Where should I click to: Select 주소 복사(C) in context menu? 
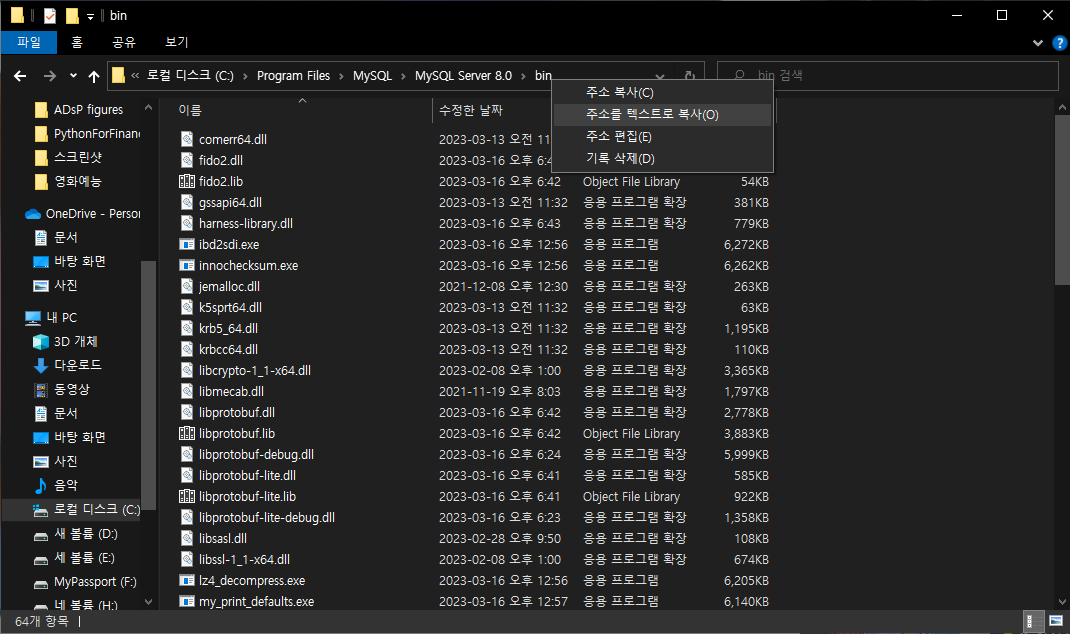click(x=662, y=92)
